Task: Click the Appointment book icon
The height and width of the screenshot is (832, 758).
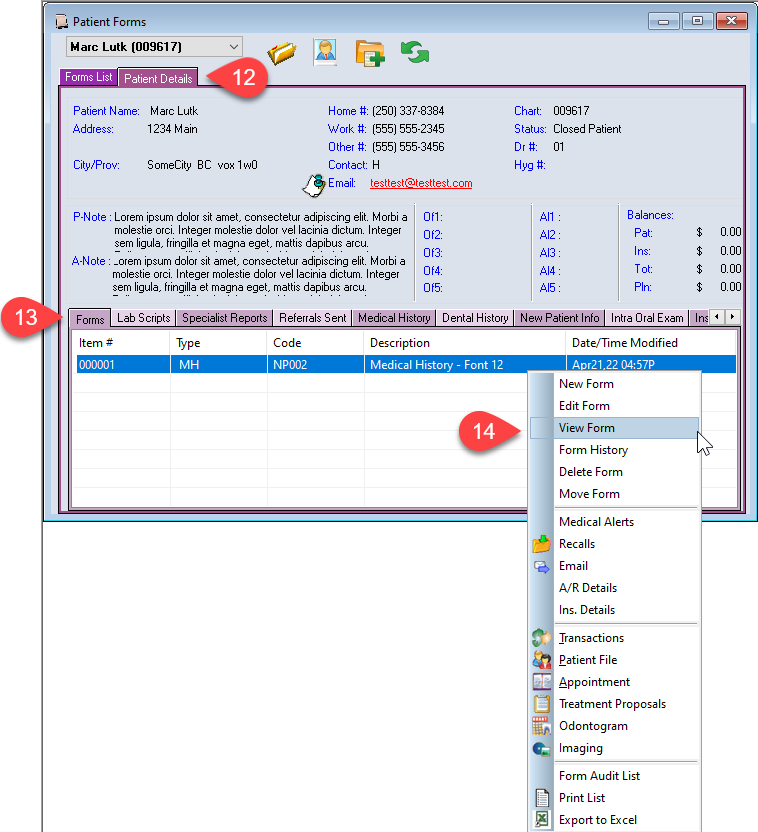Action: coord(542,682)
